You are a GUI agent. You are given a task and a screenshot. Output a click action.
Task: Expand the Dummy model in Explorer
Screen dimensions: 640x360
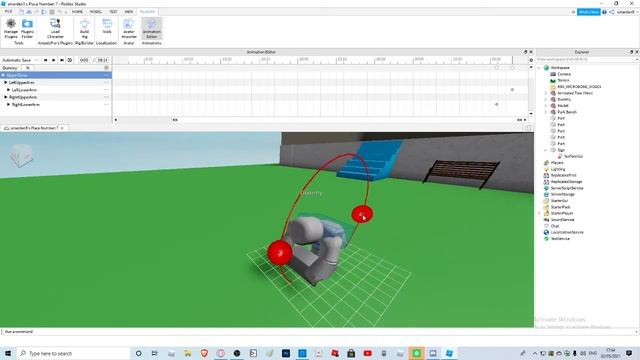(546, 99)
